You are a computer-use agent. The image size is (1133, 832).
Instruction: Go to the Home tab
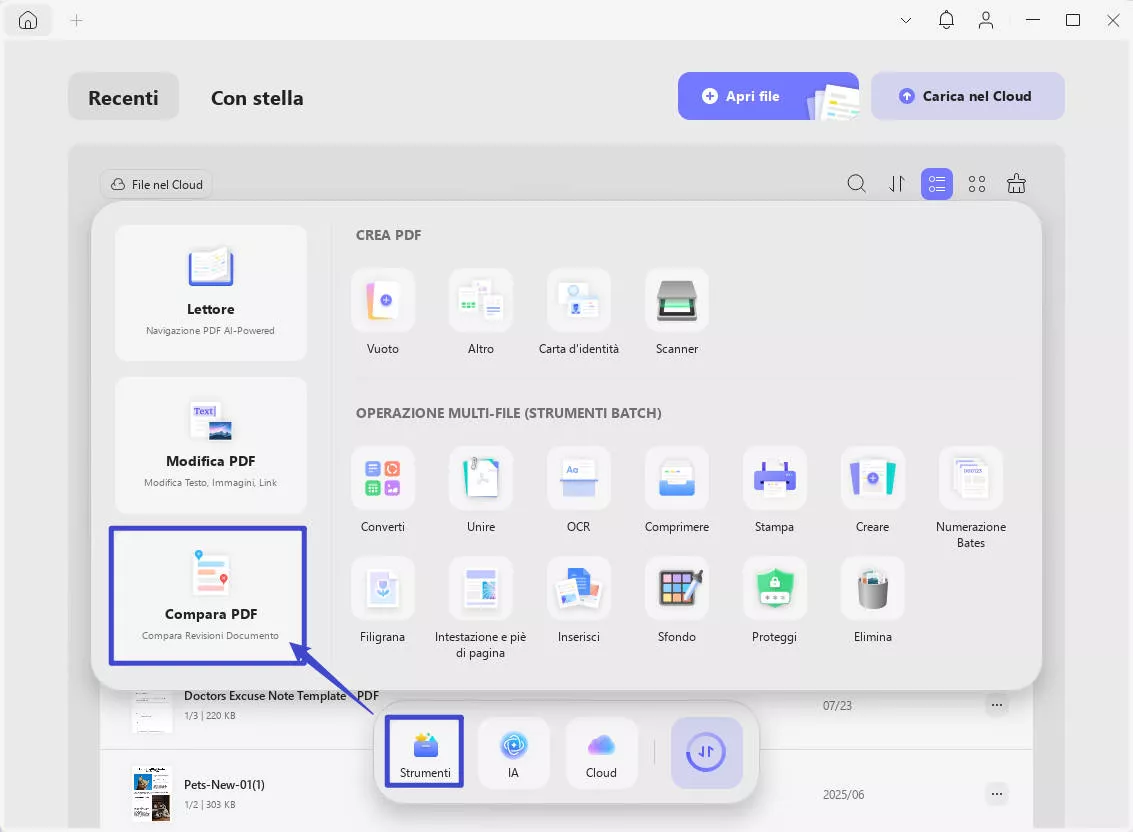(x=28, y=20)
